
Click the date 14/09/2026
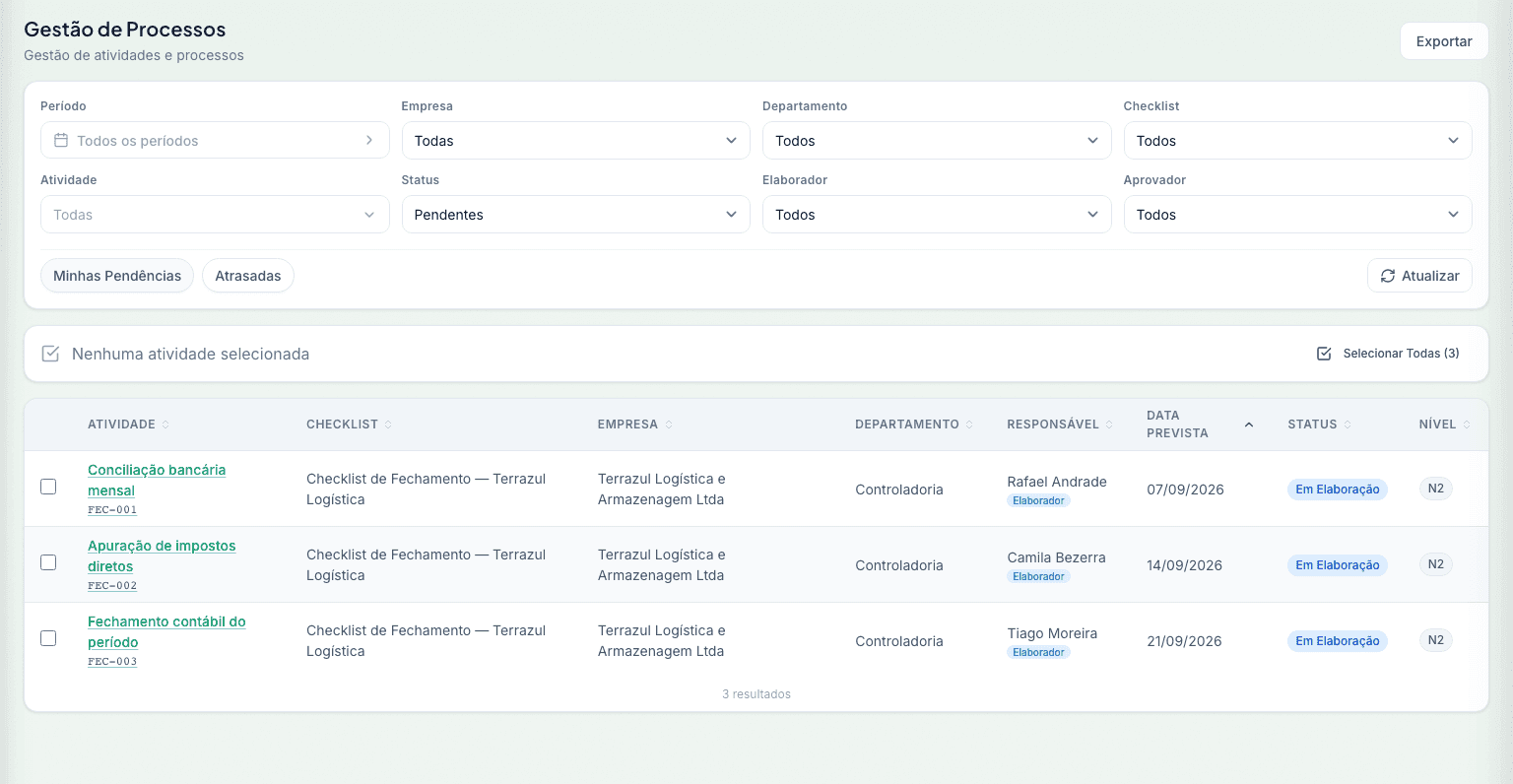click(x=1184, y=565)
